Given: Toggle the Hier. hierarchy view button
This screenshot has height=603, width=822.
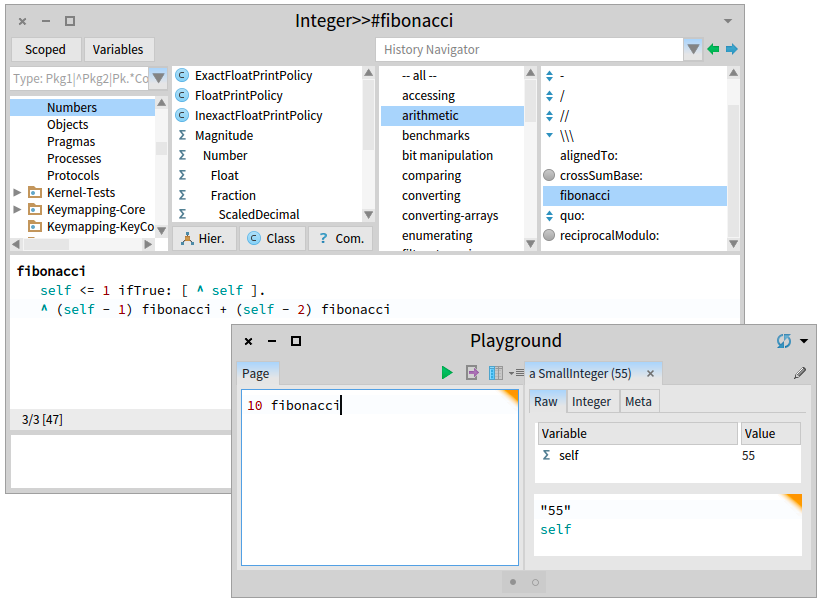Looking at the screenshot, I should click(x=204, y=238).
